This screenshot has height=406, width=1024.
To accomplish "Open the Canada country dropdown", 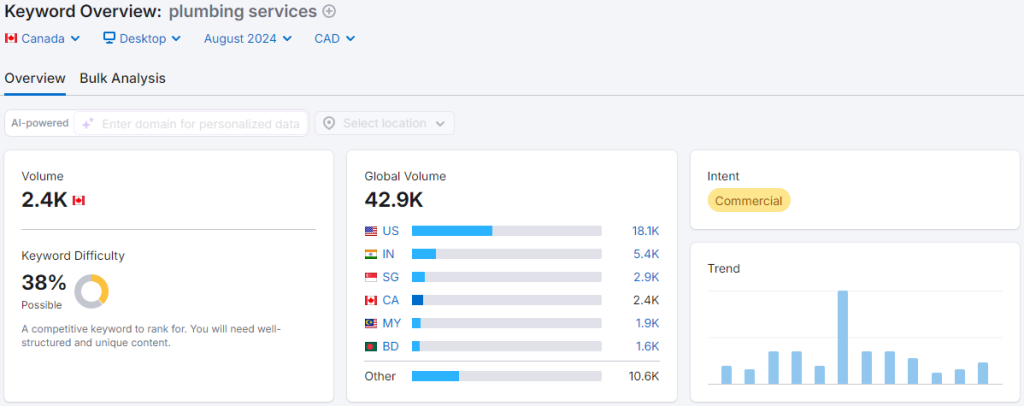I will pyautogui.click(x=42, y=39).
